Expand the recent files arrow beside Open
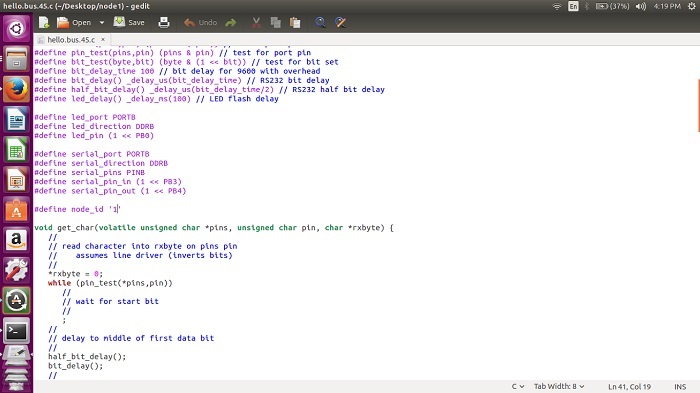The height and width of the screenshot is (393, 700). coord(102,22)
